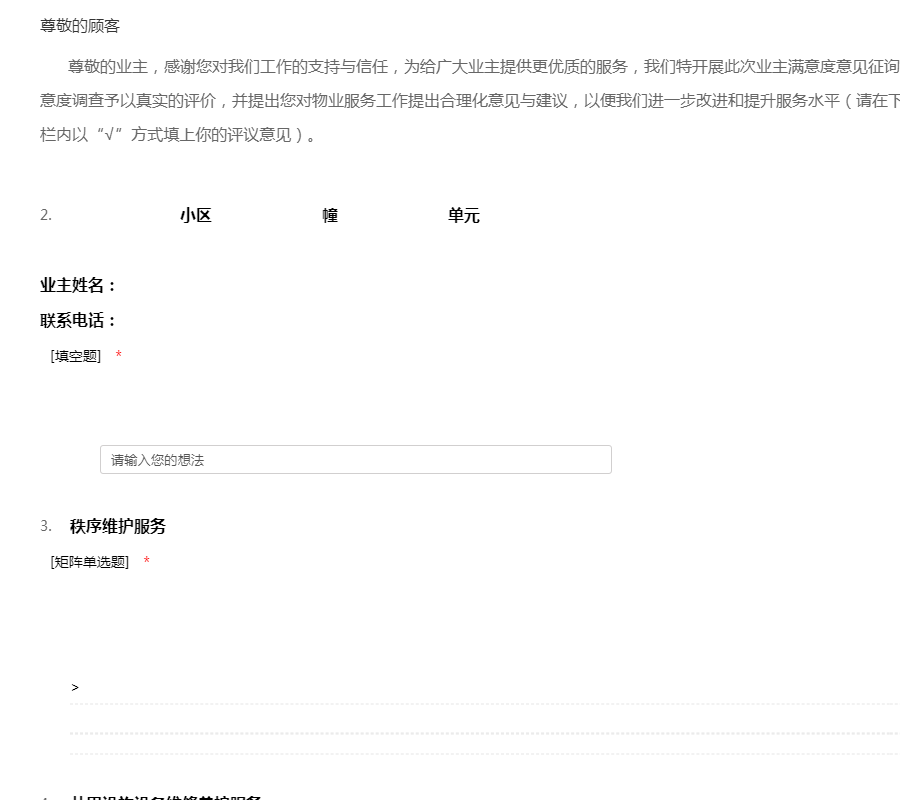Click the '小区' label in question 2
The width and height of the screenshot is (900, 800).
(x=196, y=216)
